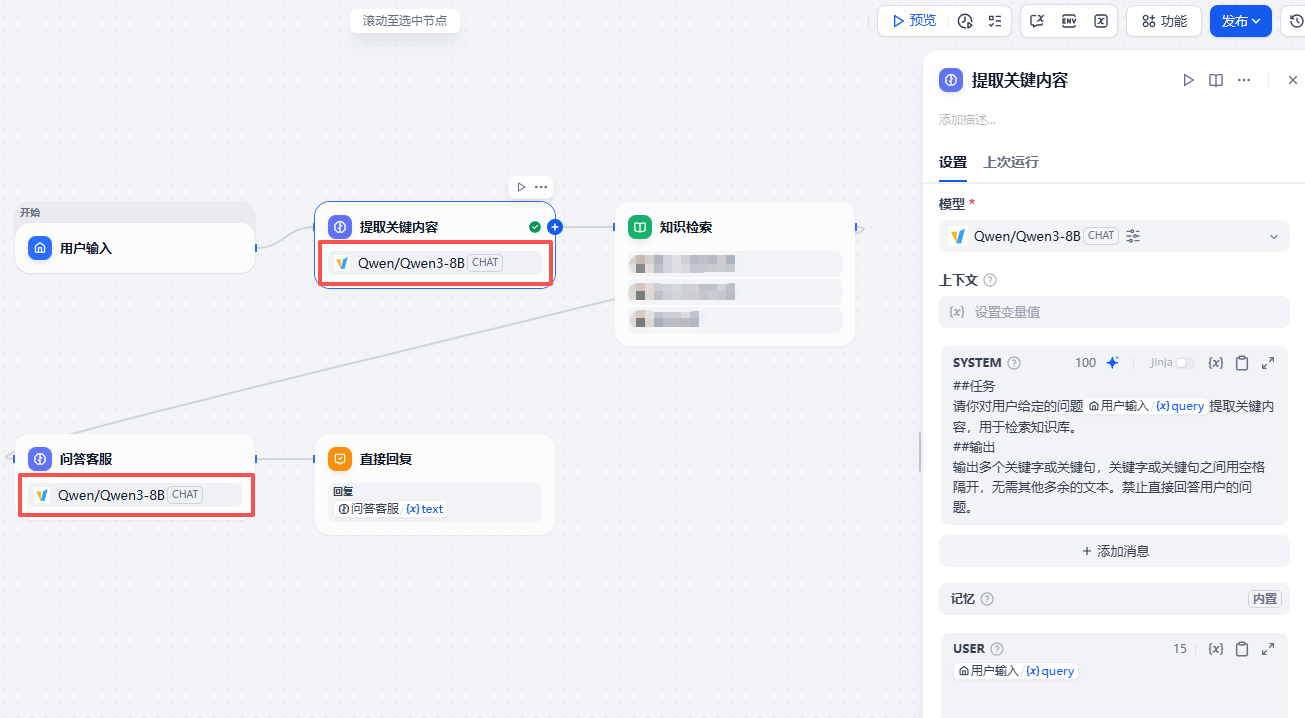This screenshot has width=1305, height=718.
Task: Insert variable via SYSTEM {x} icon
Action: 1216,363
